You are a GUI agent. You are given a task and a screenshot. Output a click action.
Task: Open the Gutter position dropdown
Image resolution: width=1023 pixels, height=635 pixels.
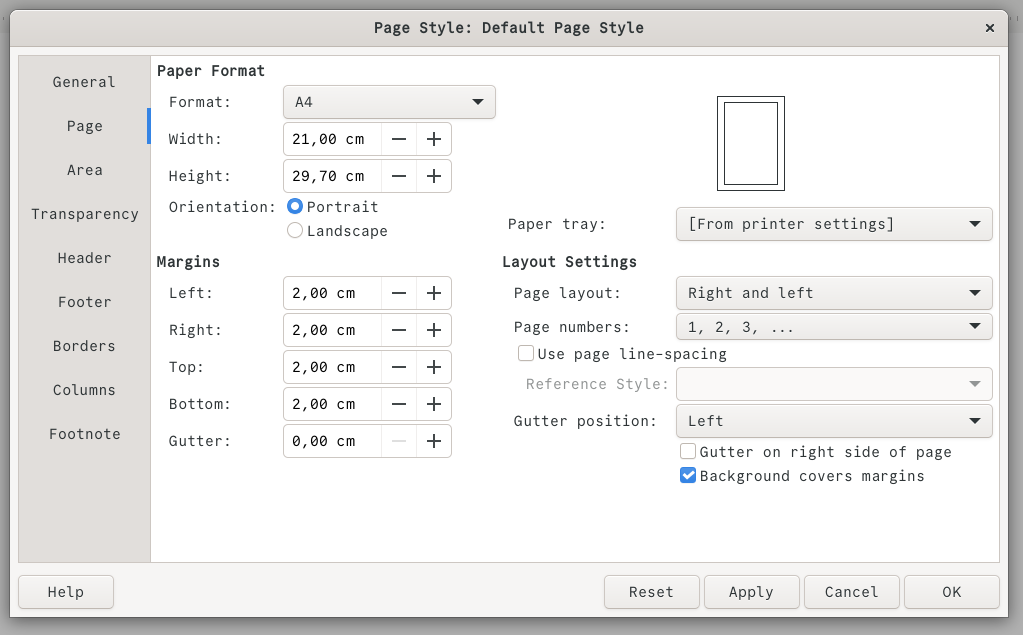pos(833,420)
